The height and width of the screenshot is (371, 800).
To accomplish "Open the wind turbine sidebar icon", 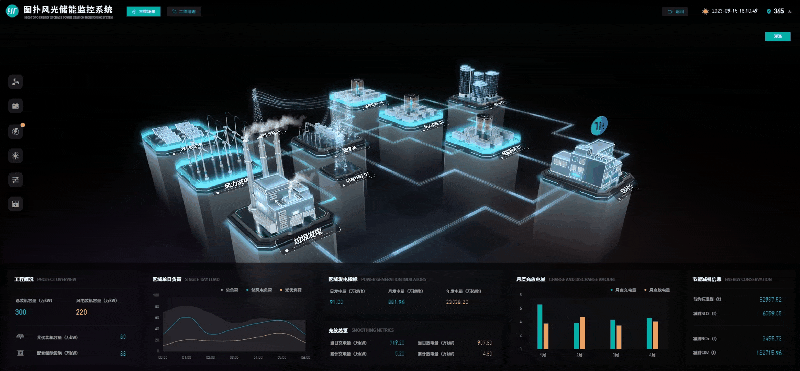I will click(x=16, y=82).
